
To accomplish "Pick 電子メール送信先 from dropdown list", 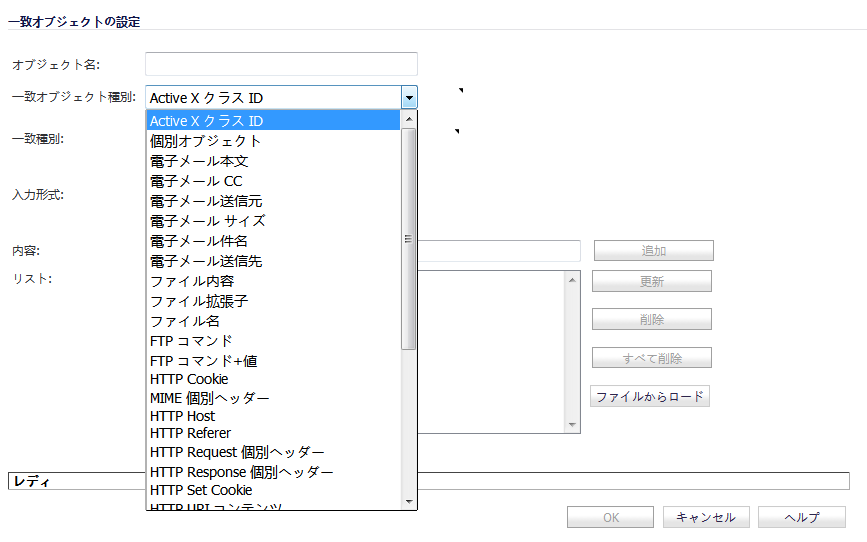I will pyautogui.click(x=273, y=260).
